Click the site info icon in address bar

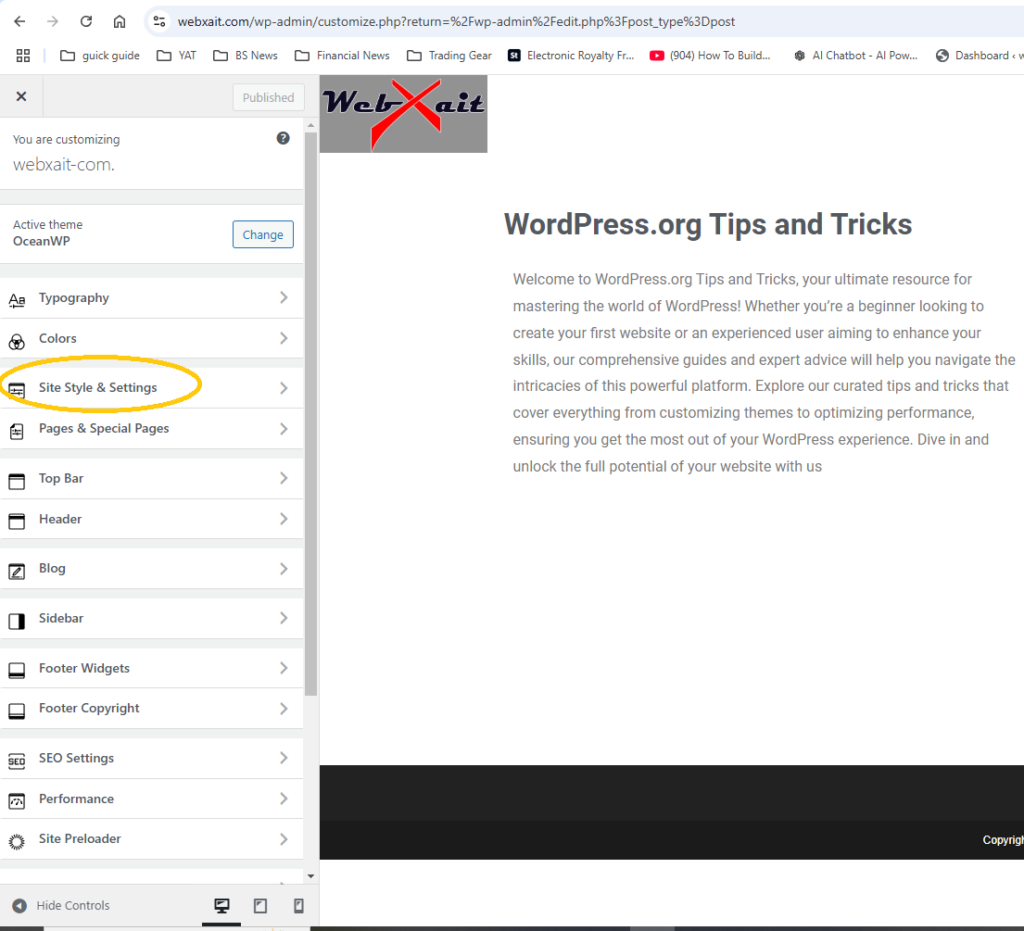tap(159, 22)
